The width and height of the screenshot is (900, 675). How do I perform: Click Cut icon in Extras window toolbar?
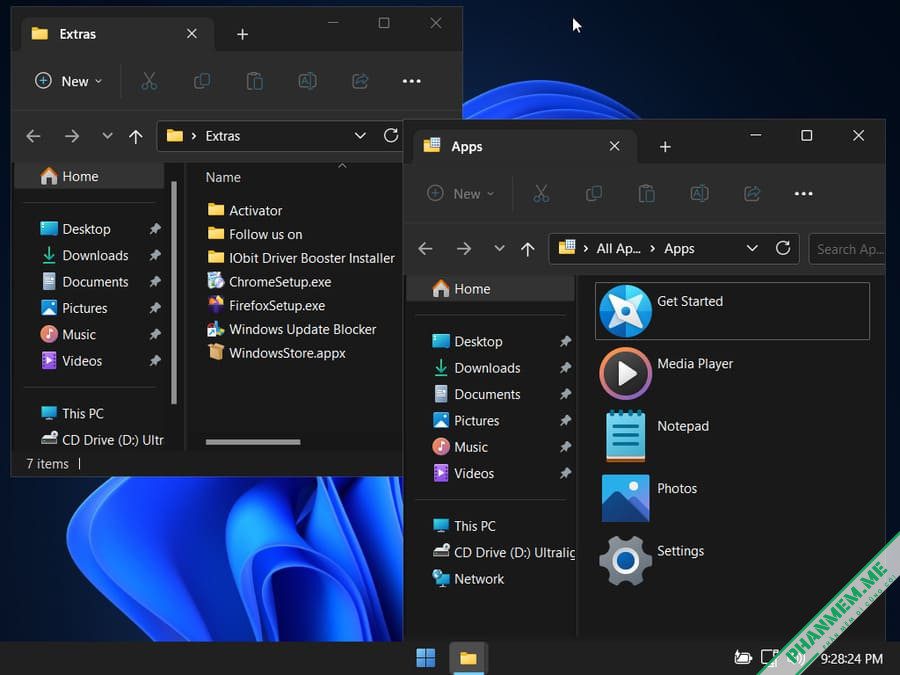(149, 82)
